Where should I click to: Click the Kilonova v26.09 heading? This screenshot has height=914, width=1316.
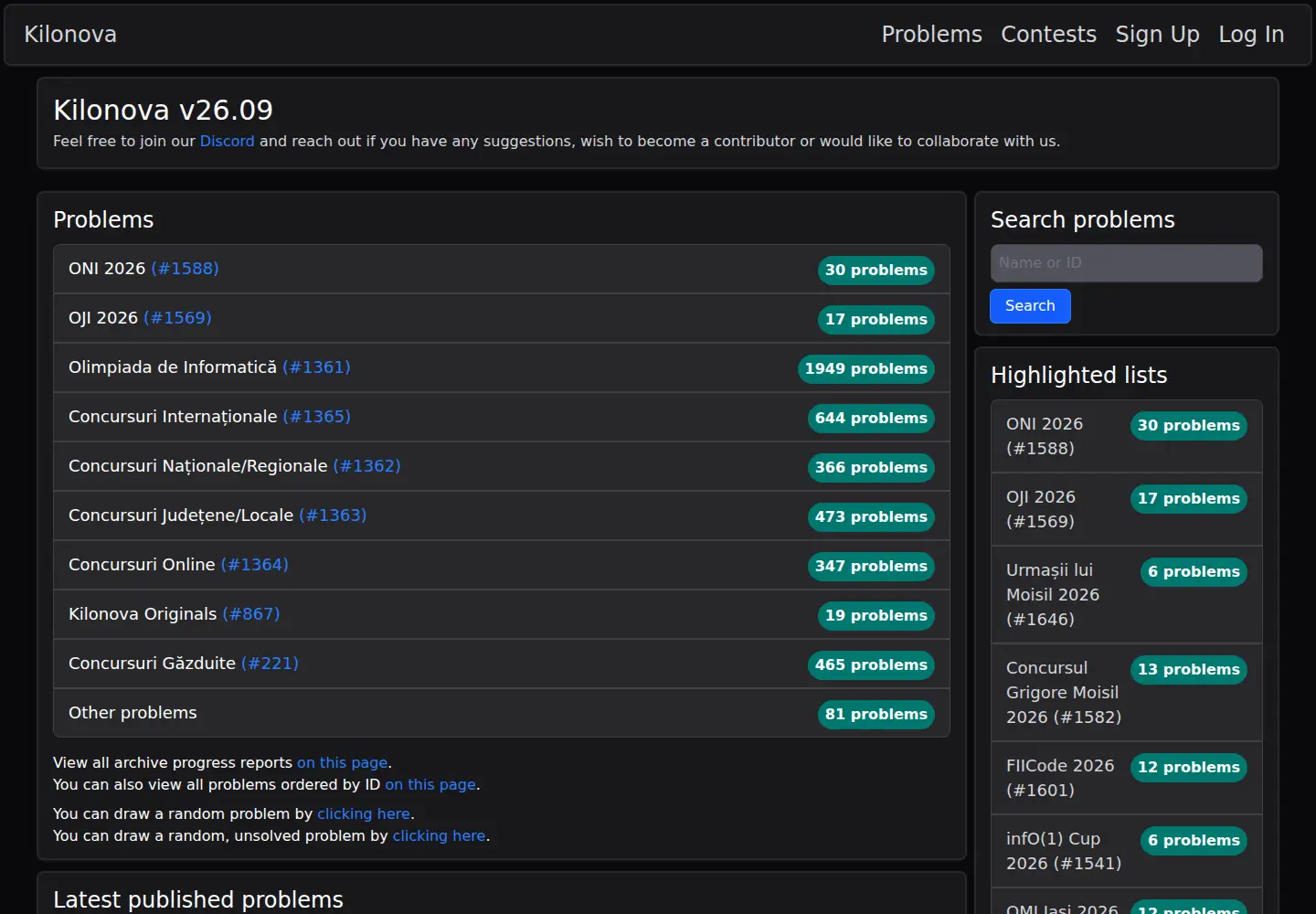[x=163, y=111]
